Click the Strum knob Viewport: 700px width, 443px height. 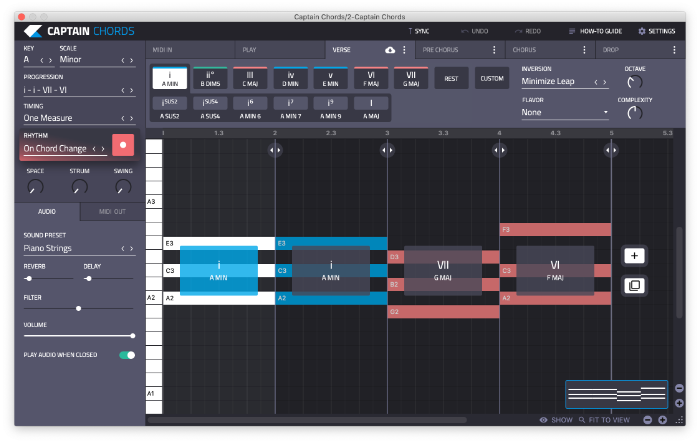tap(79, 187)
